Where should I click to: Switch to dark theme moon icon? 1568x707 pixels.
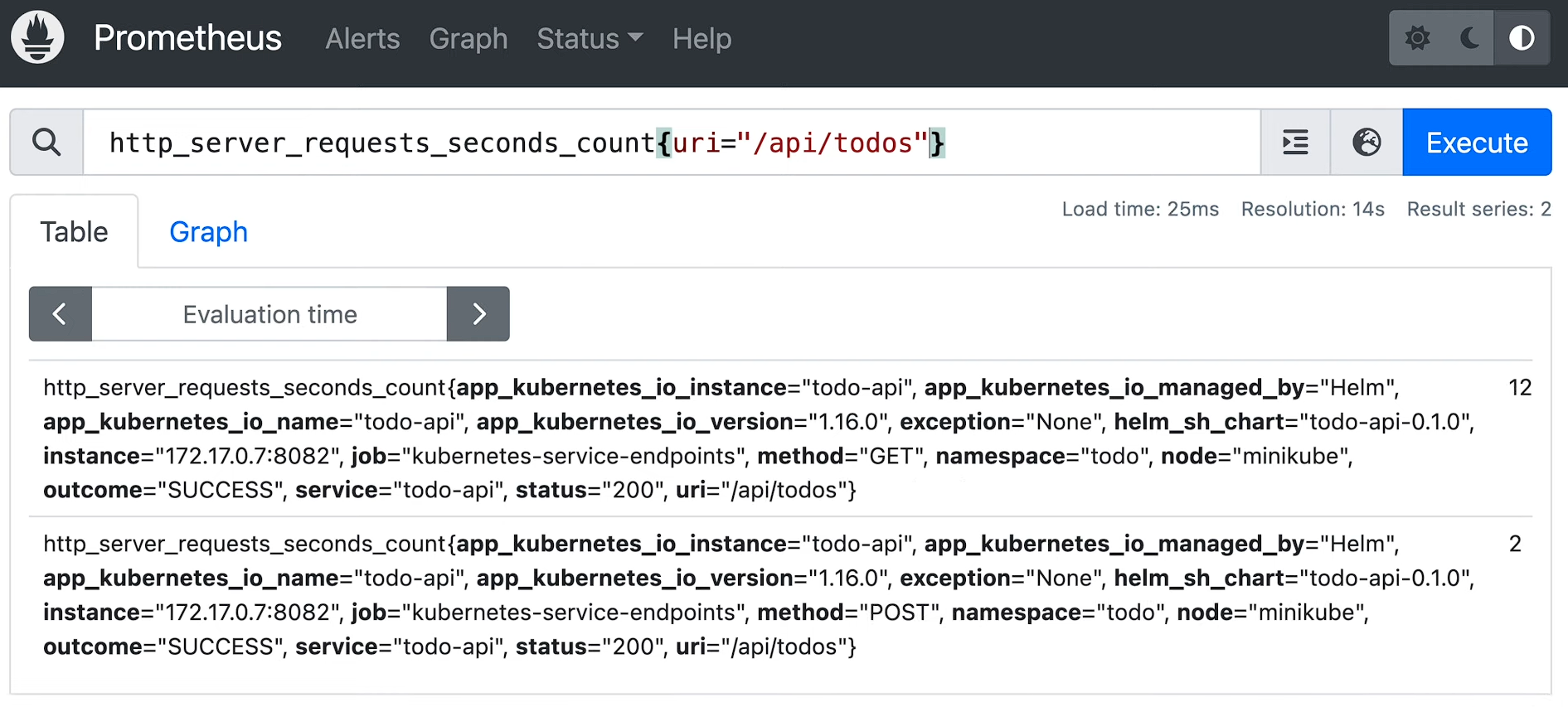[x=1469, y=38]
